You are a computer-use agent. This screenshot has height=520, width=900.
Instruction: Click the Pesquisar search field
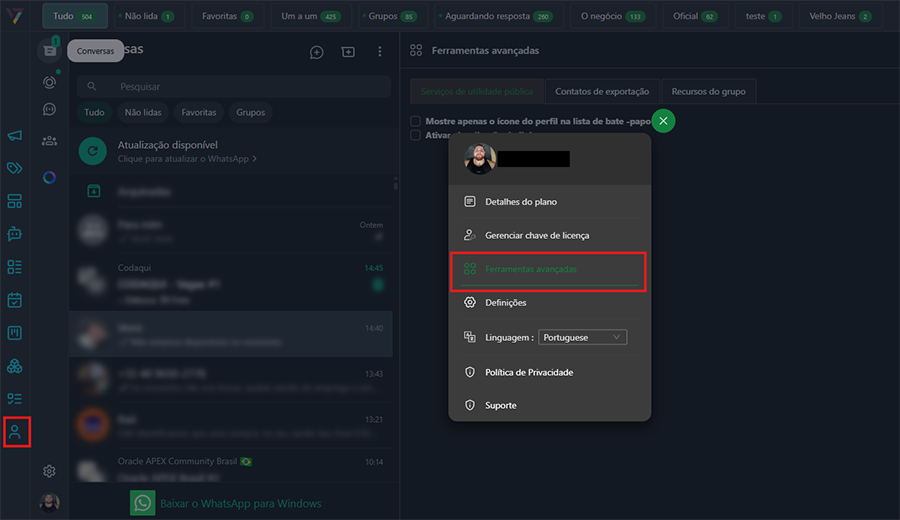click(240, 87)
